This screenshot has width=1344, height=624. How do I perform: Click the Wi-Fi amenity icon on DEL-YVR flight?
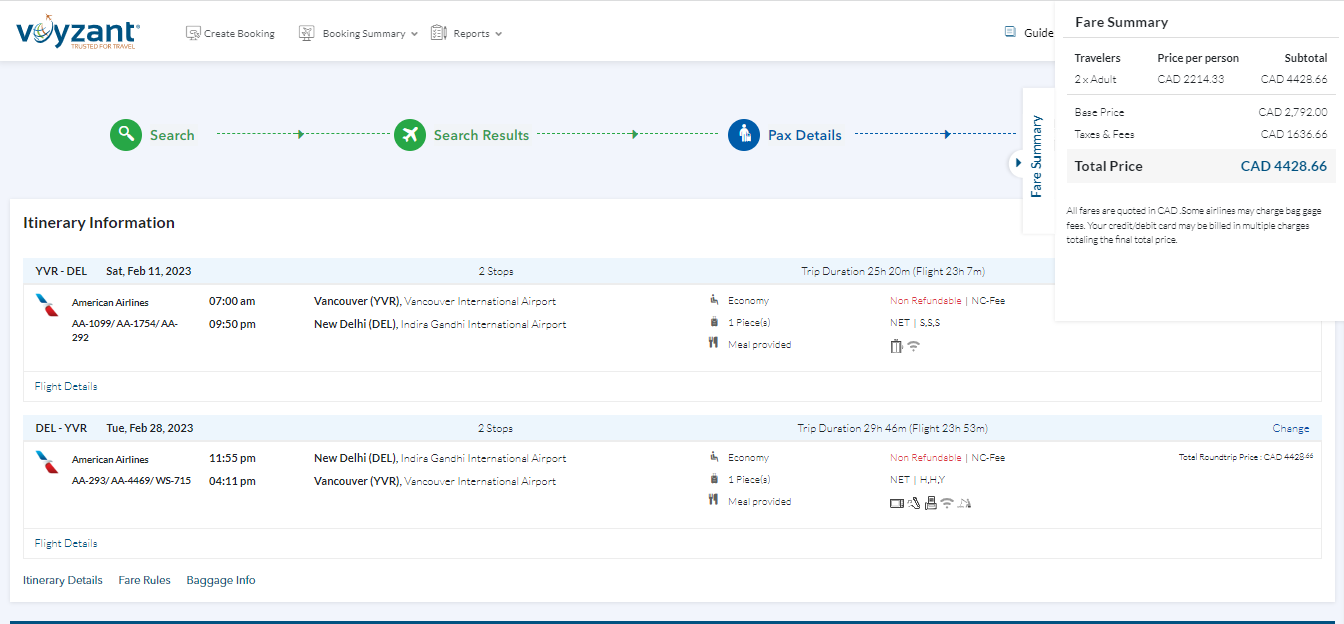coord(946,503)
